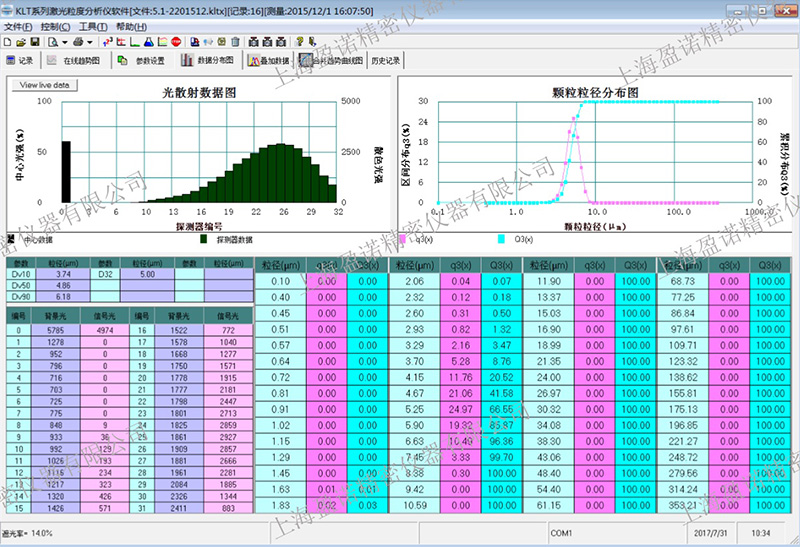Save file using the floppy disk icon
Image resolution: width=800 pixels, height=547 pixels.
34,42
